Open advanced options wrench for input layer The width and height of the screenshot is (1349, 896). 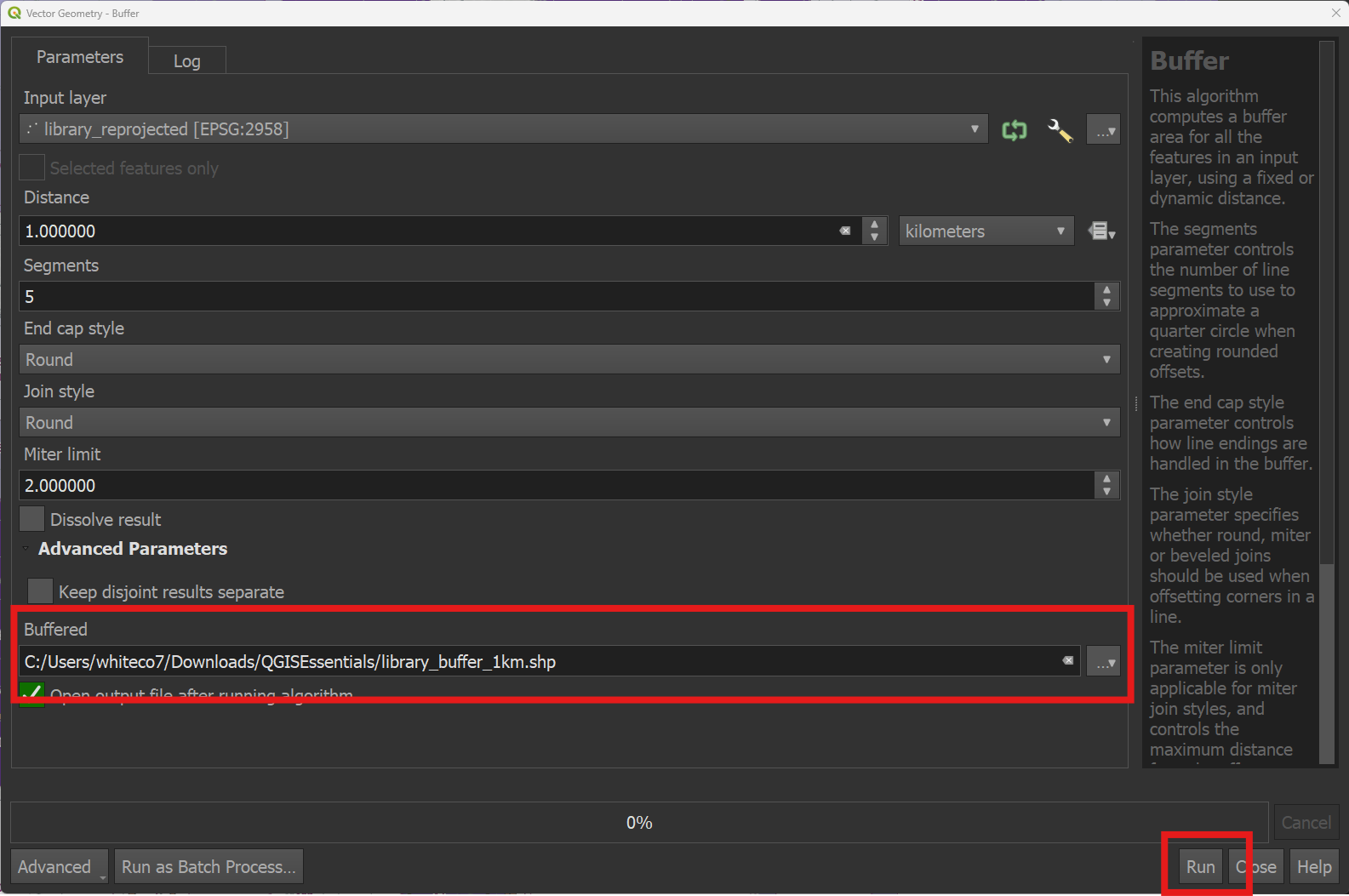[1060, 130]
